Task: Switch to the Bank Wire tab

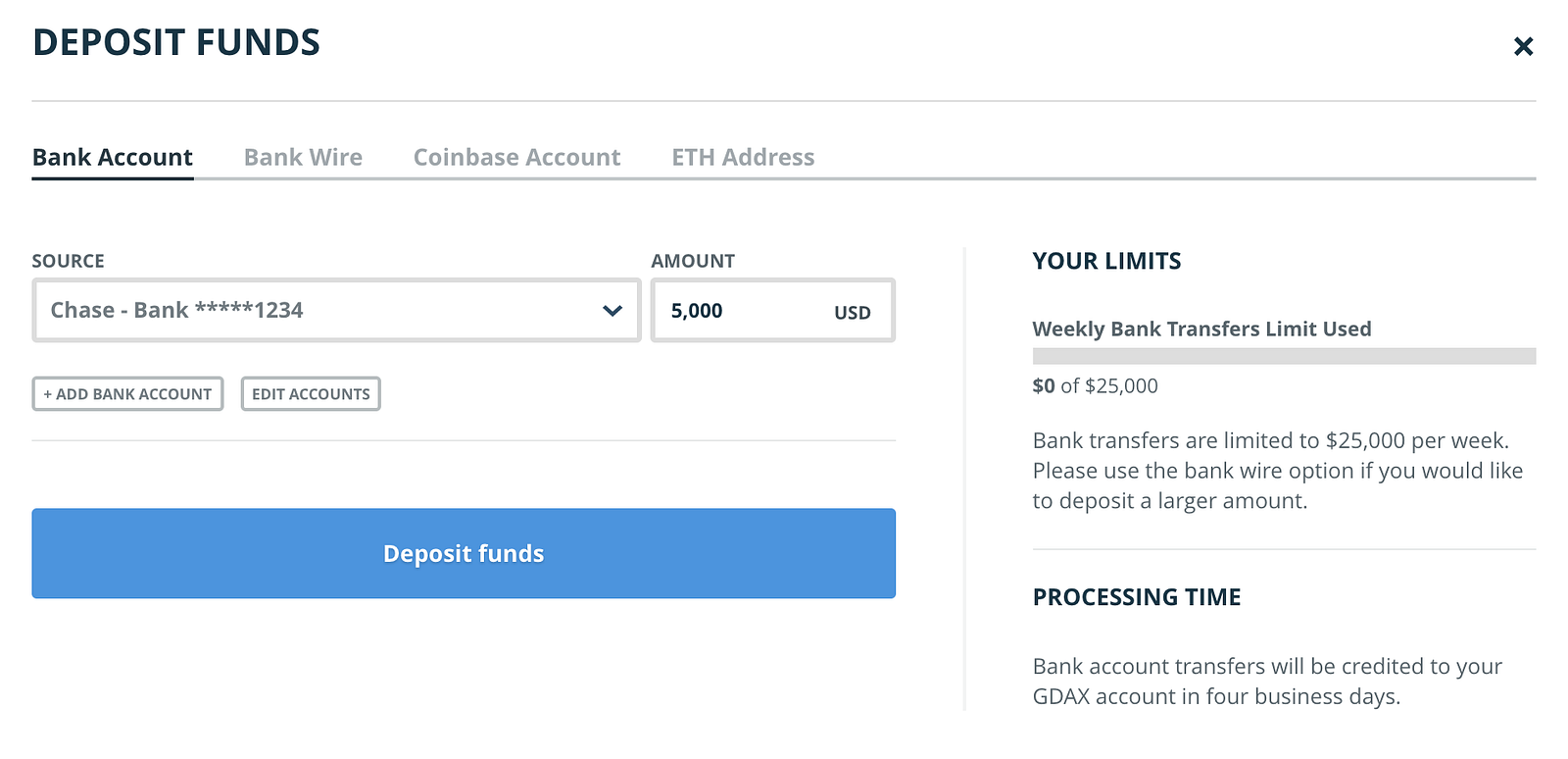Action: [x=303, y=158]
